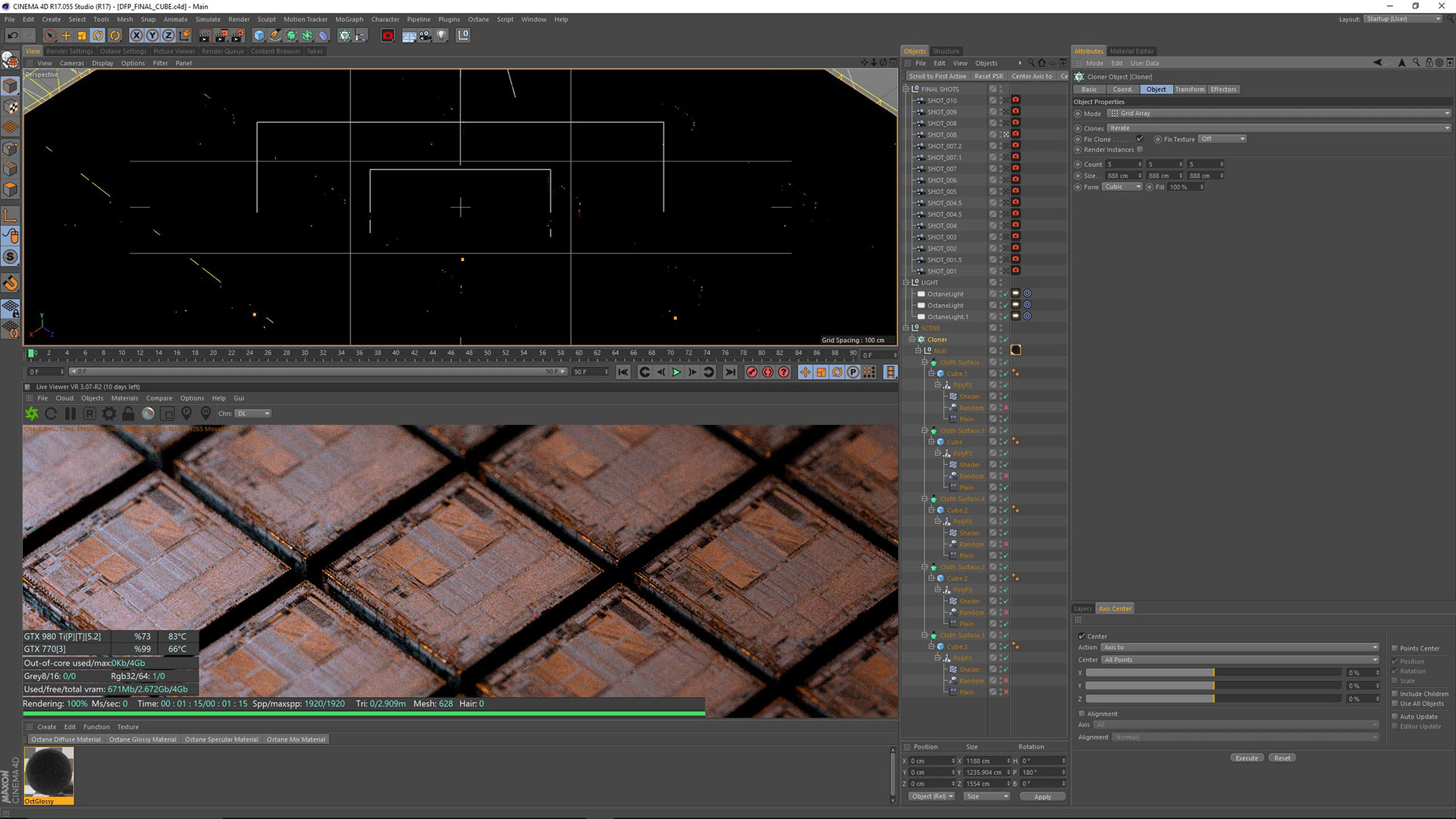Open Clones Iterate dropdown
Screen dimensions: 1456x819
1279,128
